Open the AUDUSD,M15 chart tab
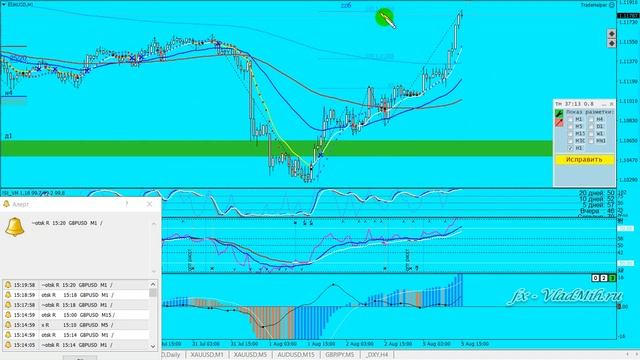 296,355
